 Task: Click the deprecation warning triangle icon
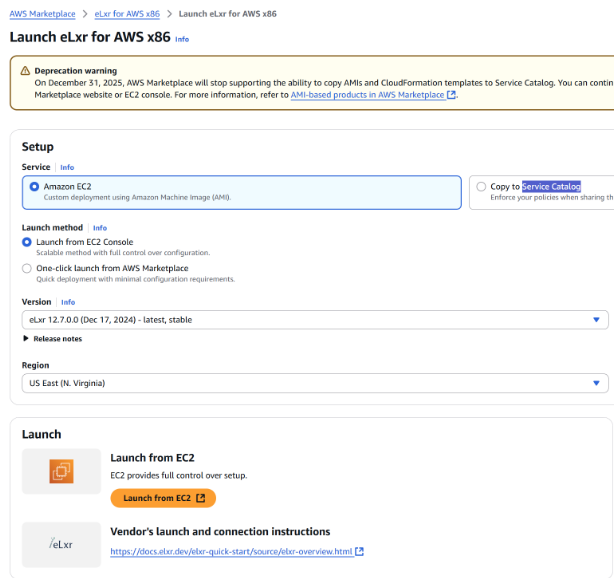(x=25, y=71)
